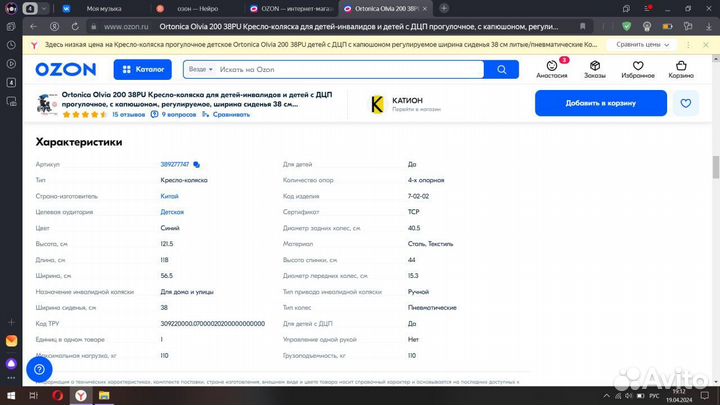Open the purple Alice assistant sidebar icon
720x405 pixels.
pyautogui.click(x=11, y=364)
